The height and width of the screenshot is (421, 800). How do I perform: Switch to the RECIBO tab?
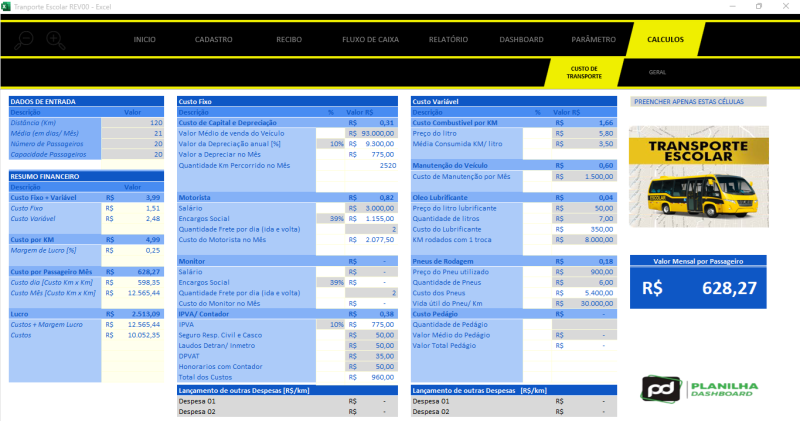289,39
